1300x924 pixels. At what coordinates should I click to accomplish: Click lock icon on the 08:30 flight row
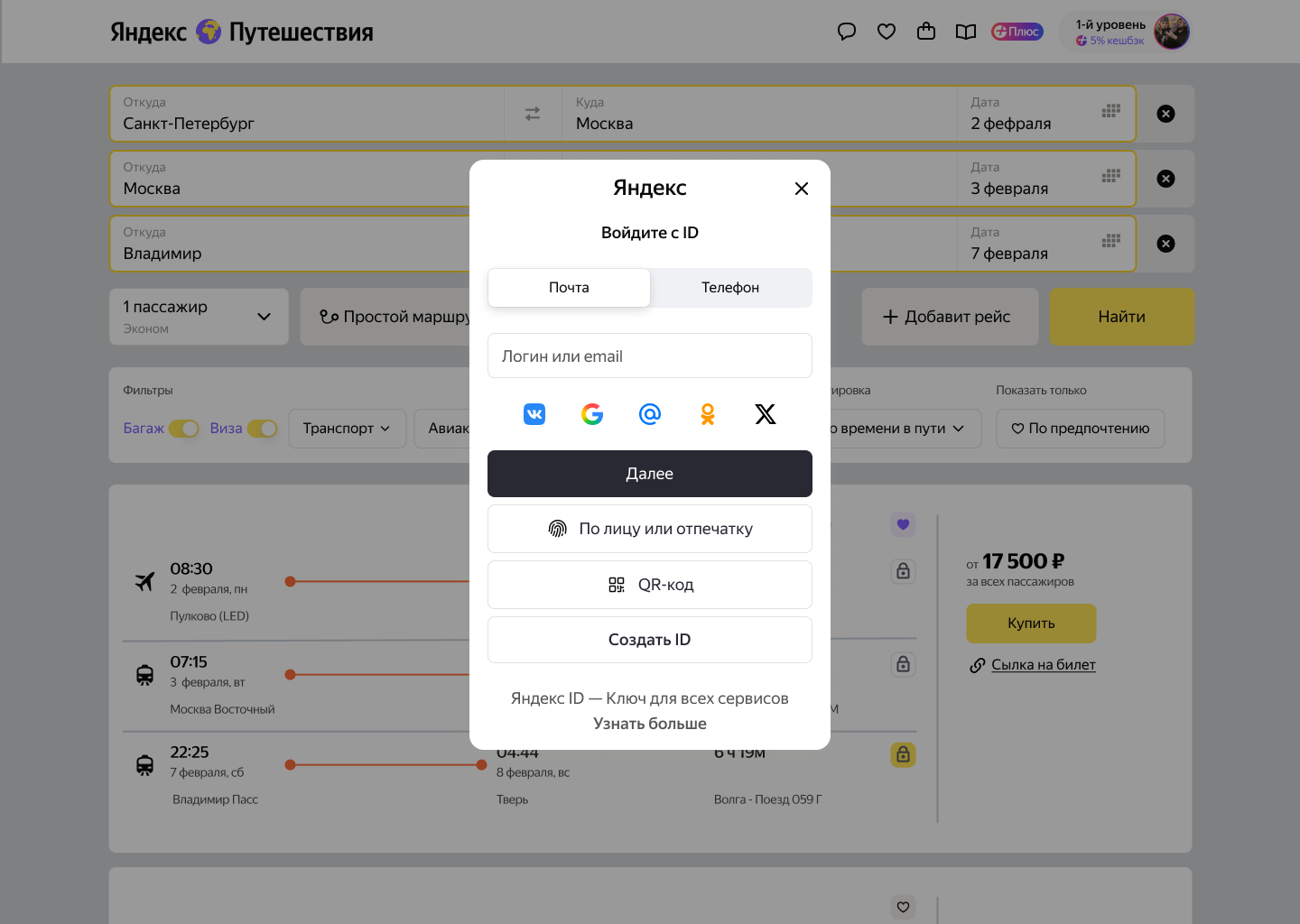point(904,571)
